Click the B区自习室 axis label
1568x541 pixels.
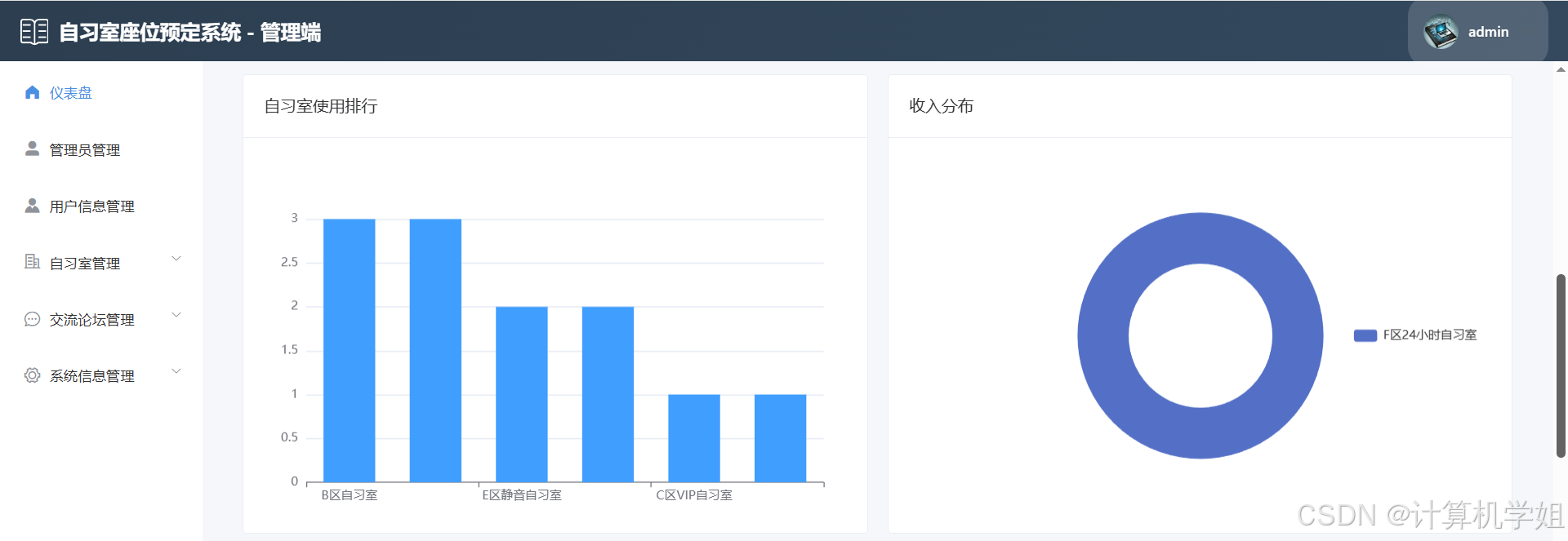coord(350,495)
